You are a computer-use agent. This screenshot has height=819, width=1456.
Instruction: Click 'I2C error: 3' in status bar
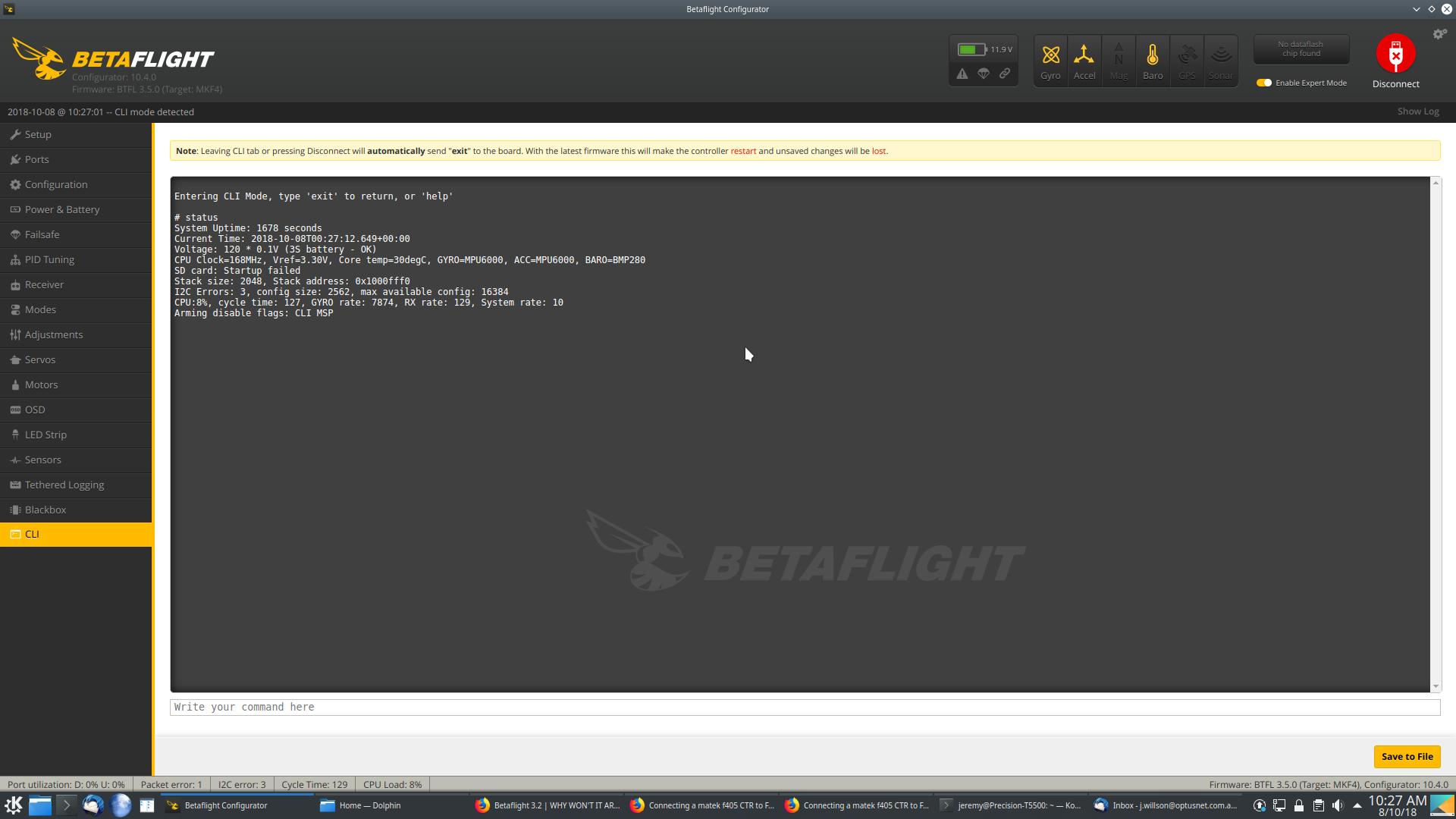coord(242,784)
